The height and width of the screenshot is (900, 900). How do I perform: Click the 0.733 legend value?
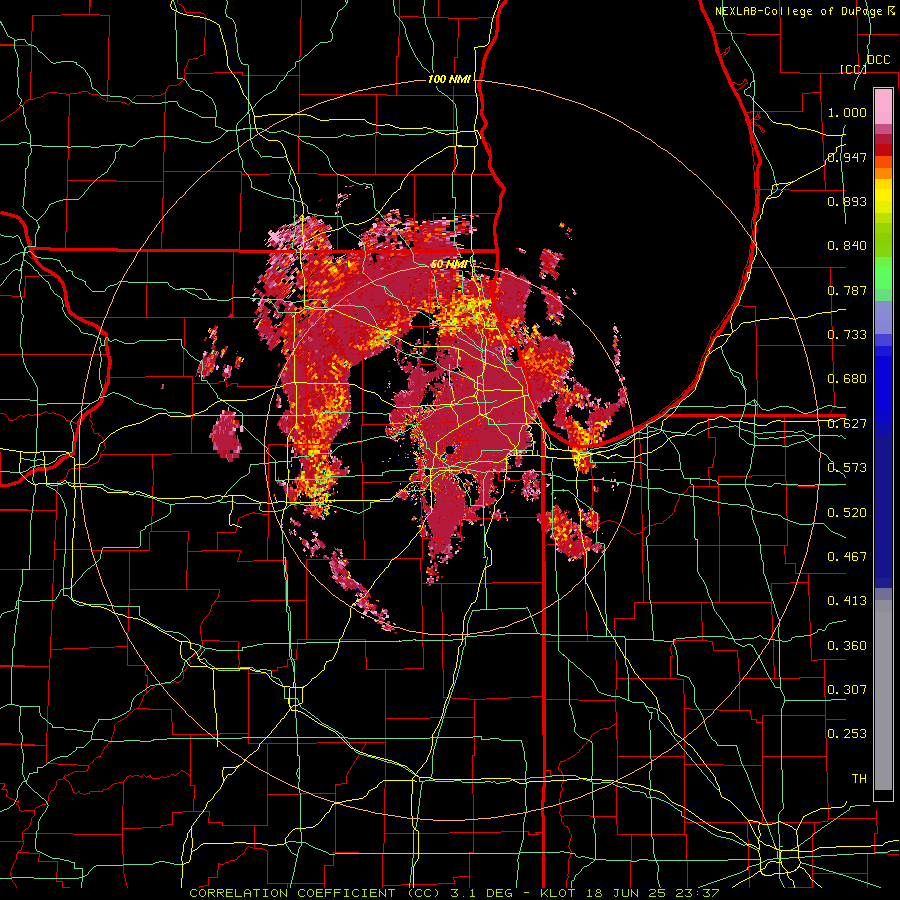847,335
